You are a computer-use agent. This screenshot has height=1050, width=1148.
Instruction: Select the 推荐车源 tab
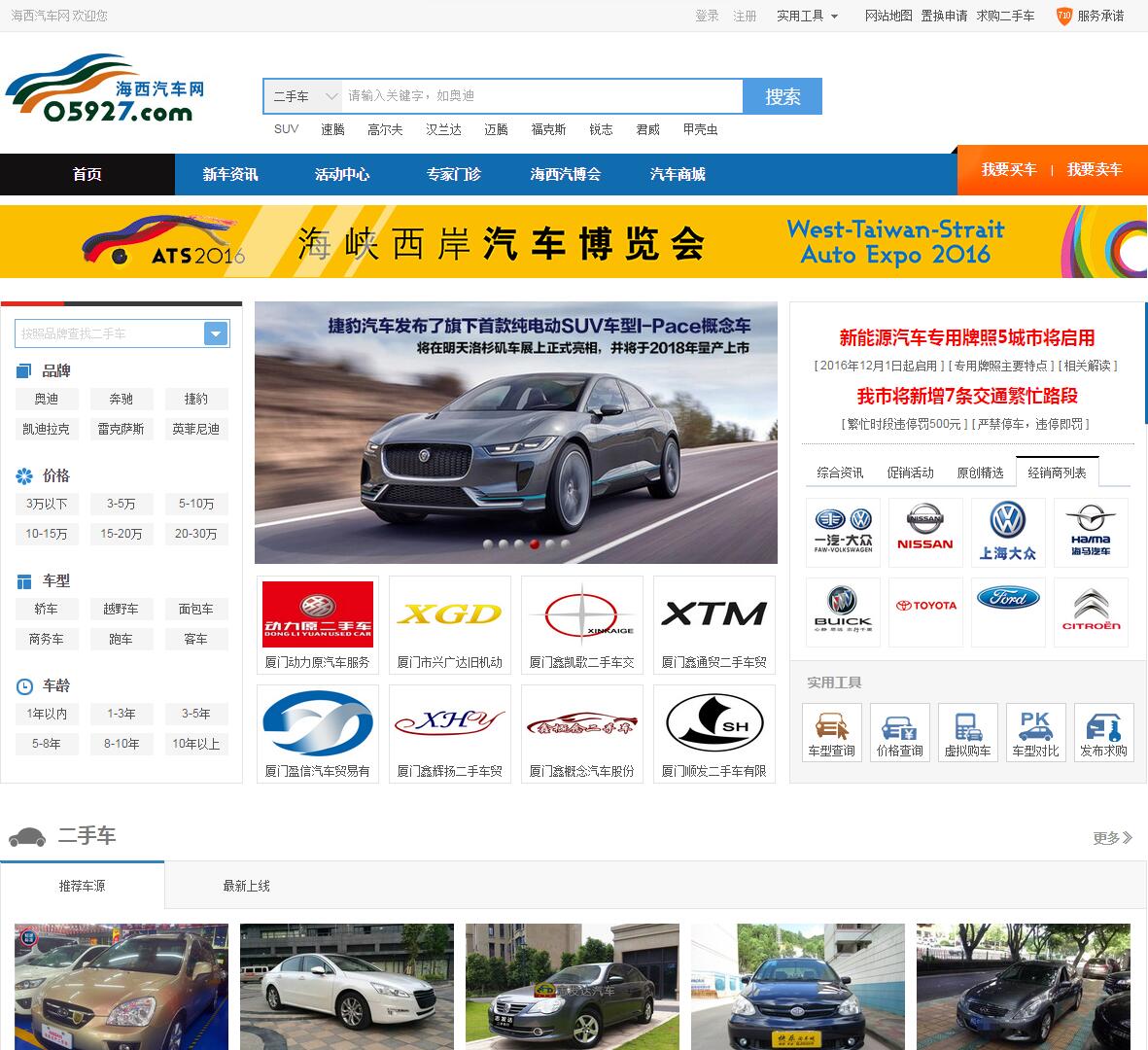tap(82, 886)
